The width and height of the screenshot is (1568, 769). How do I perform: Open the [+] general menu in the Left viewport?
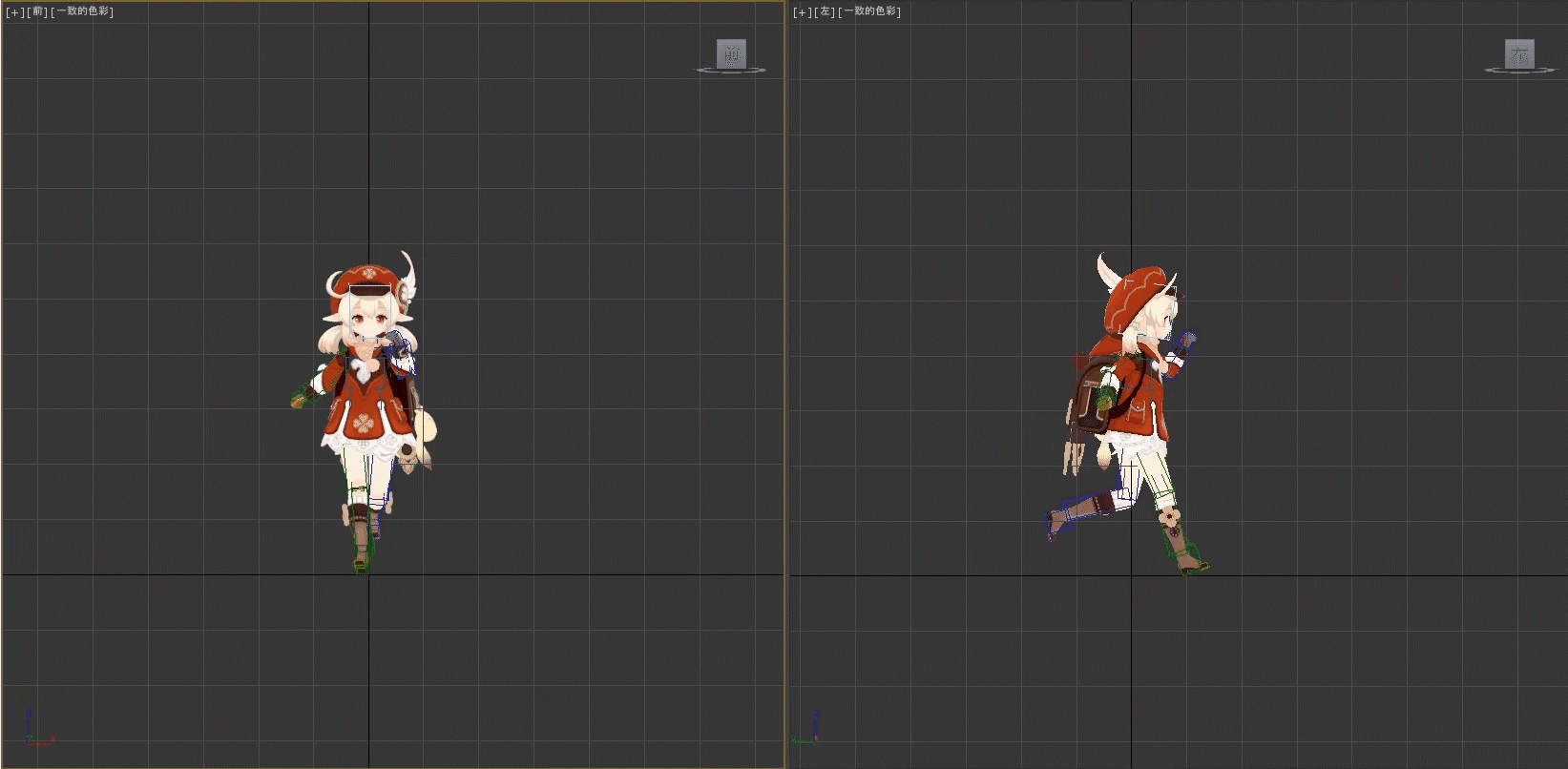click(x=803, y=11)
